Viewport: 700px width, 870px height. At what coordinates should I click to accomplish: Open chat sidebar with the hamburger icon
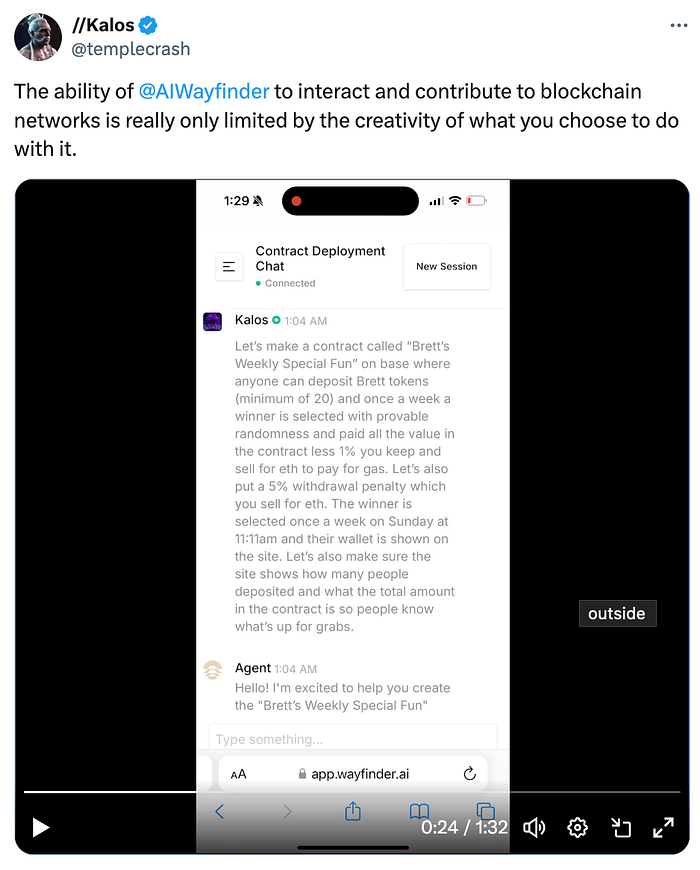(x=229, y=266)
